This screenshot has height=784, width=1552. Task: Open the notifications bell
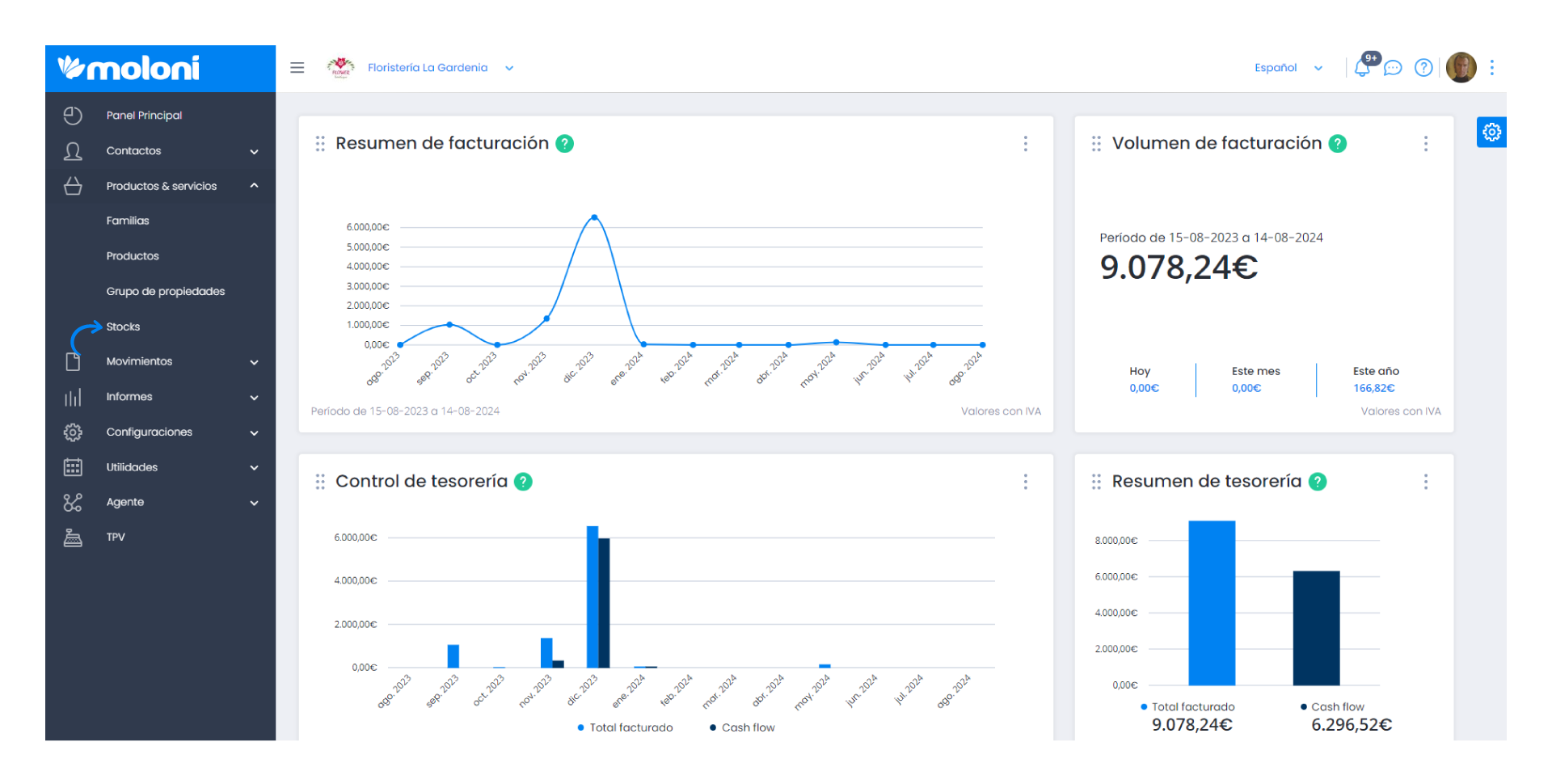click(x=1362, y=68)
